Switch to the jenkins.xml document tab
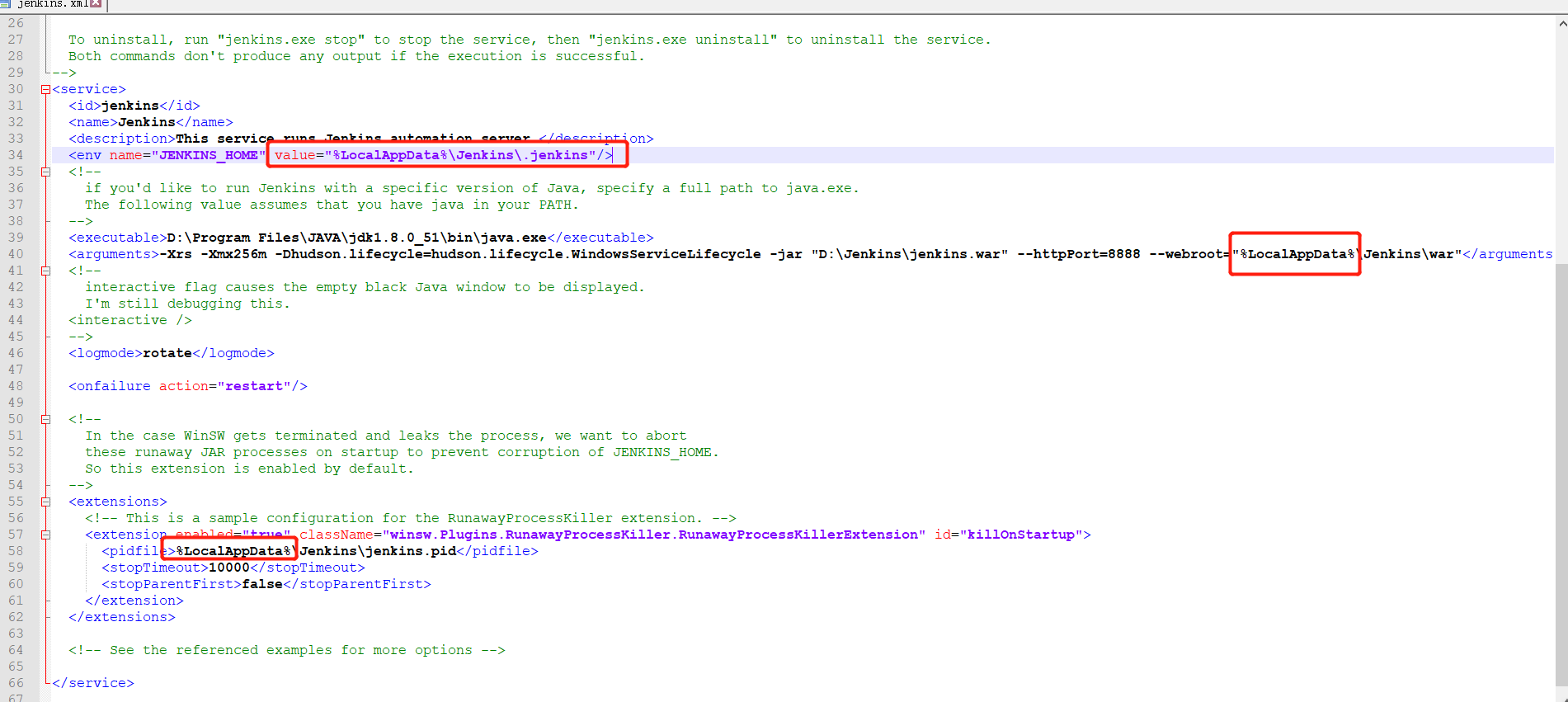 click(51, 4)
